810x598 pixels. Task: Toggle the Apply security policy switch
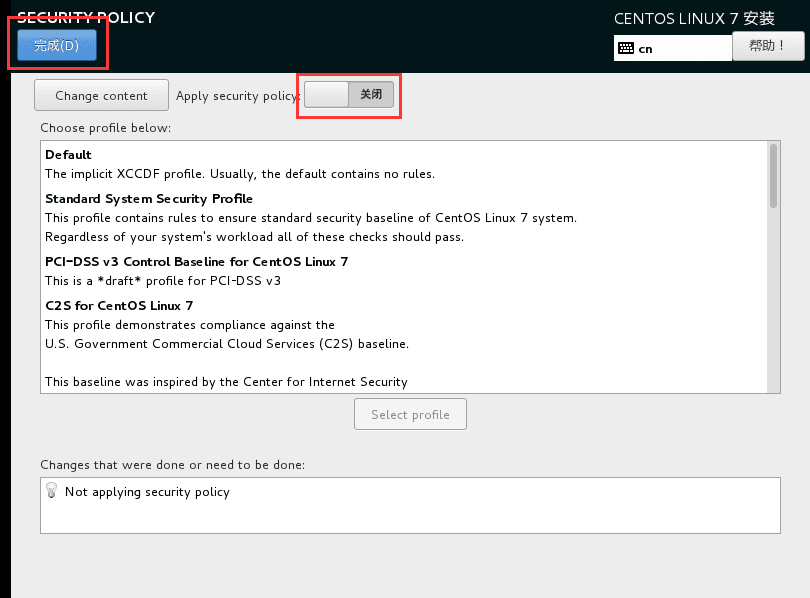point(349,95)
